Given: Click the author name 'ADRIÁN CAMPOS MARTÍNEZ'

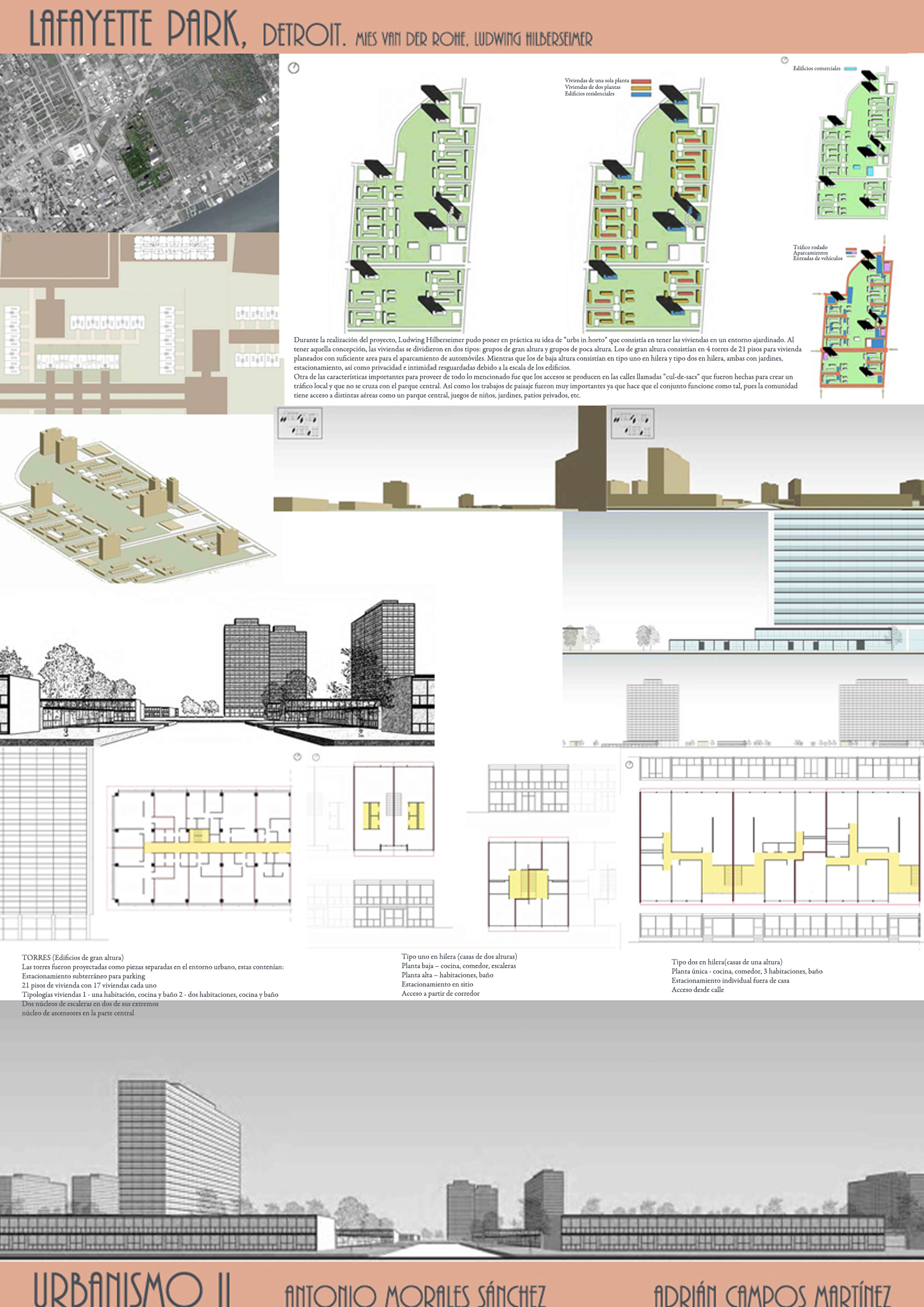Looking at the screenshot, I should click(x=772, y=1294).
